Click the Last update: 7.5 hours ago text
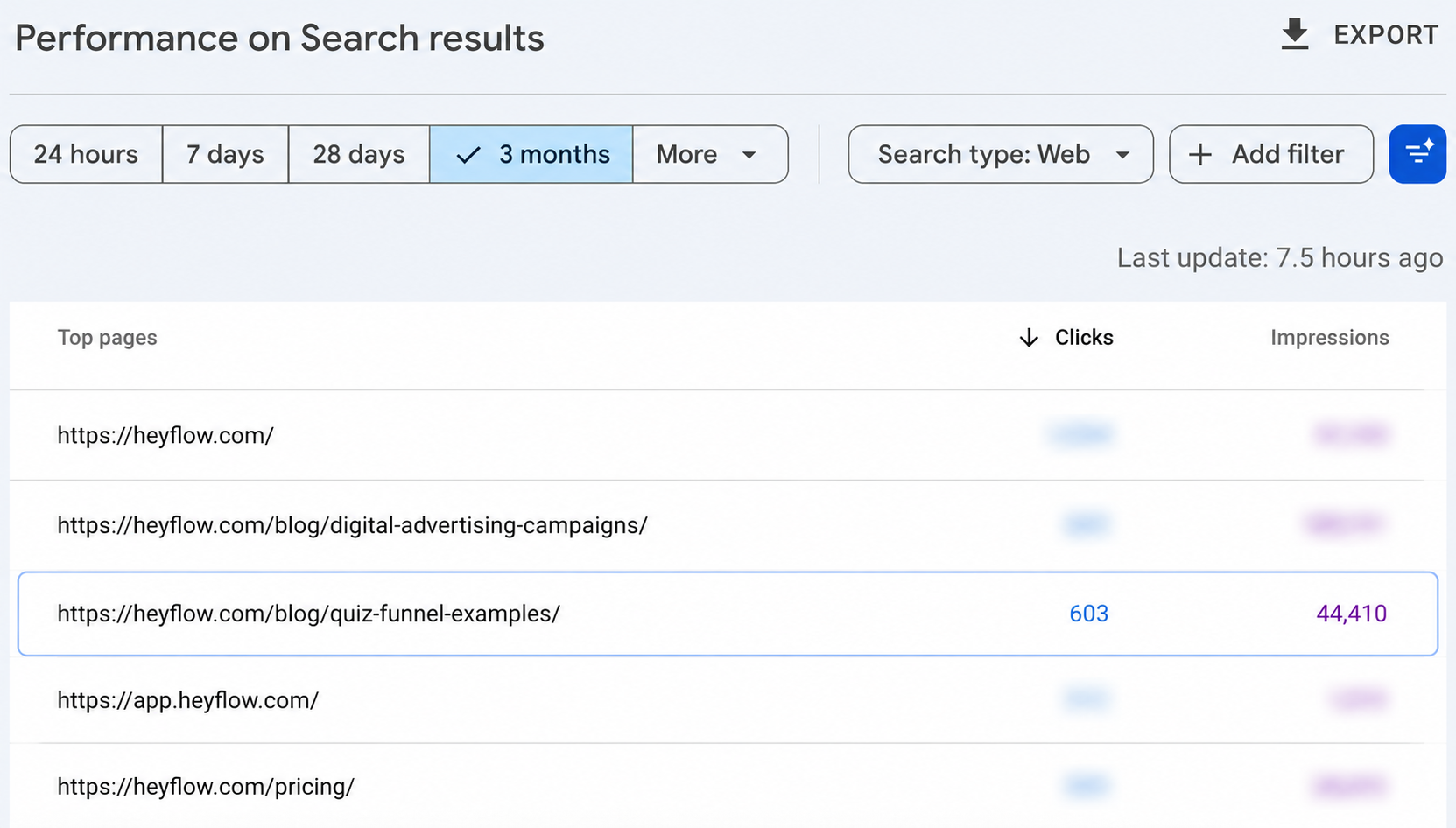The height and width of the screenshot is (828, 1456). (1279, 258)
